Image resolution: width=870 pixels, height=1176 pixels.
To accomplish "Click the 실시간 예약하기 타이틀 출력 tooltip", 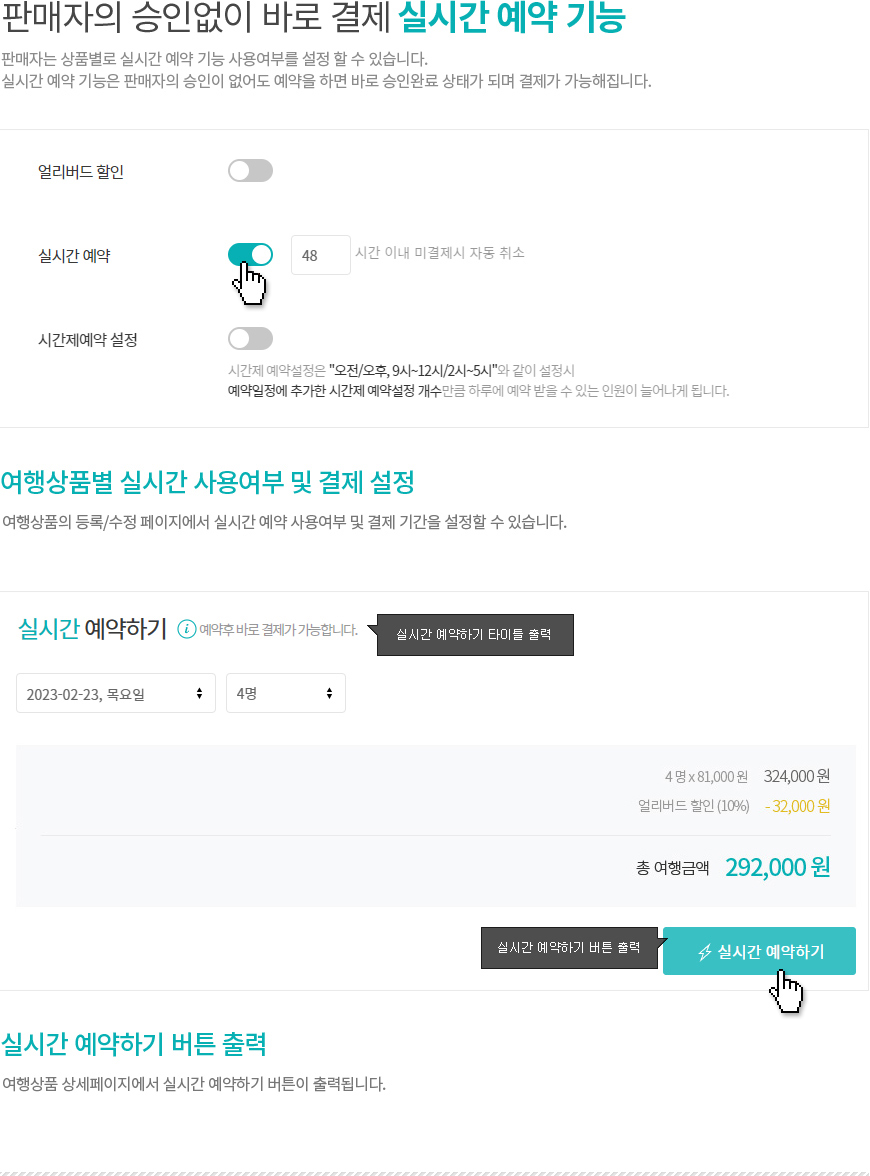I will coord(476,634).
